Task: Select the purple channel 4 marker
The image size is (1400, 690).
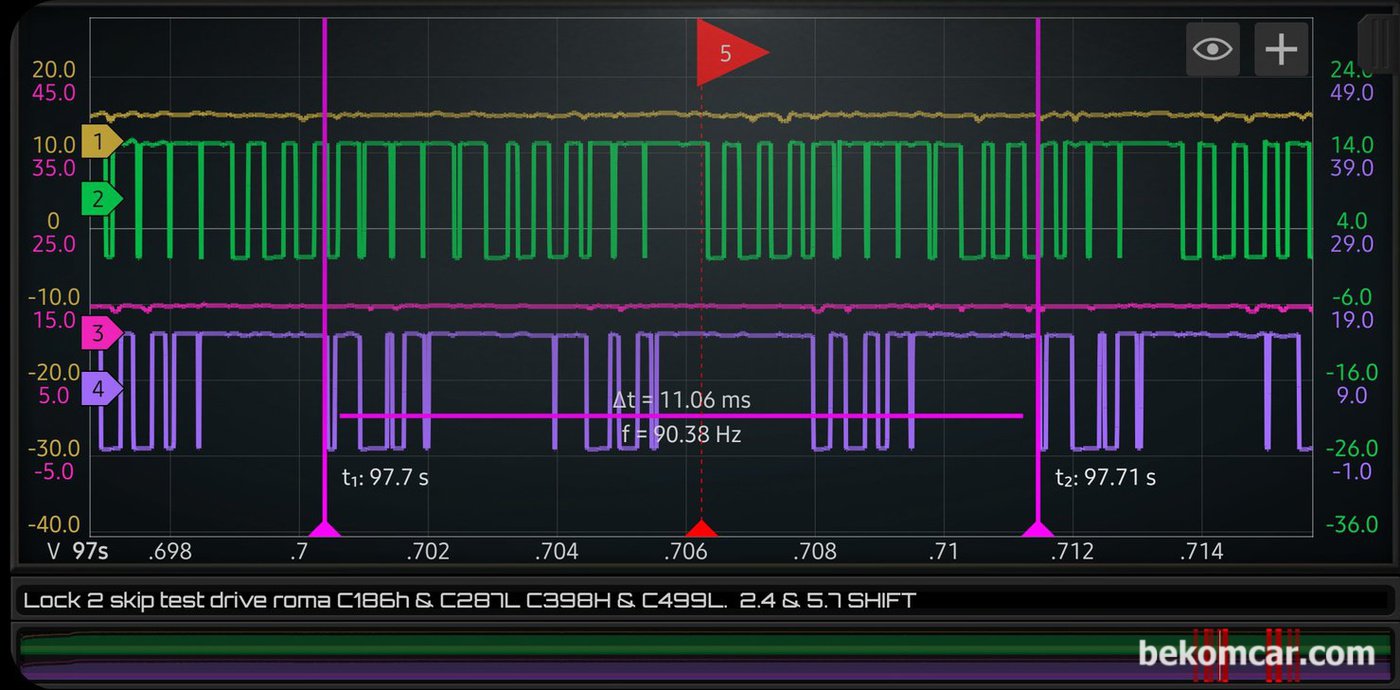Action: 101,388
